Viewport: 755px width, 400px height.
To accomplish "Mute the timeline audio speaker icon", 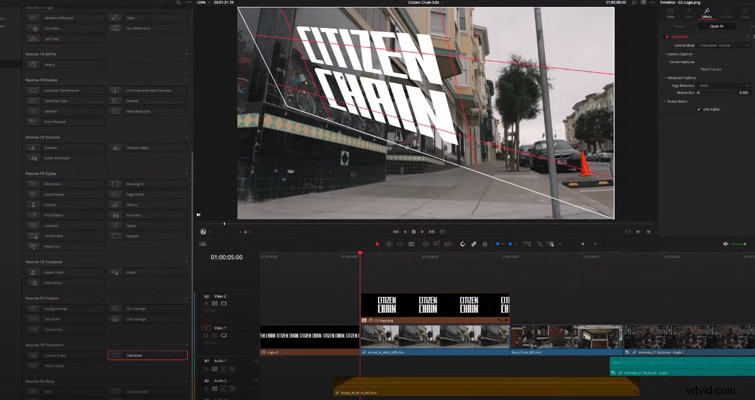I will click(726, 244).
